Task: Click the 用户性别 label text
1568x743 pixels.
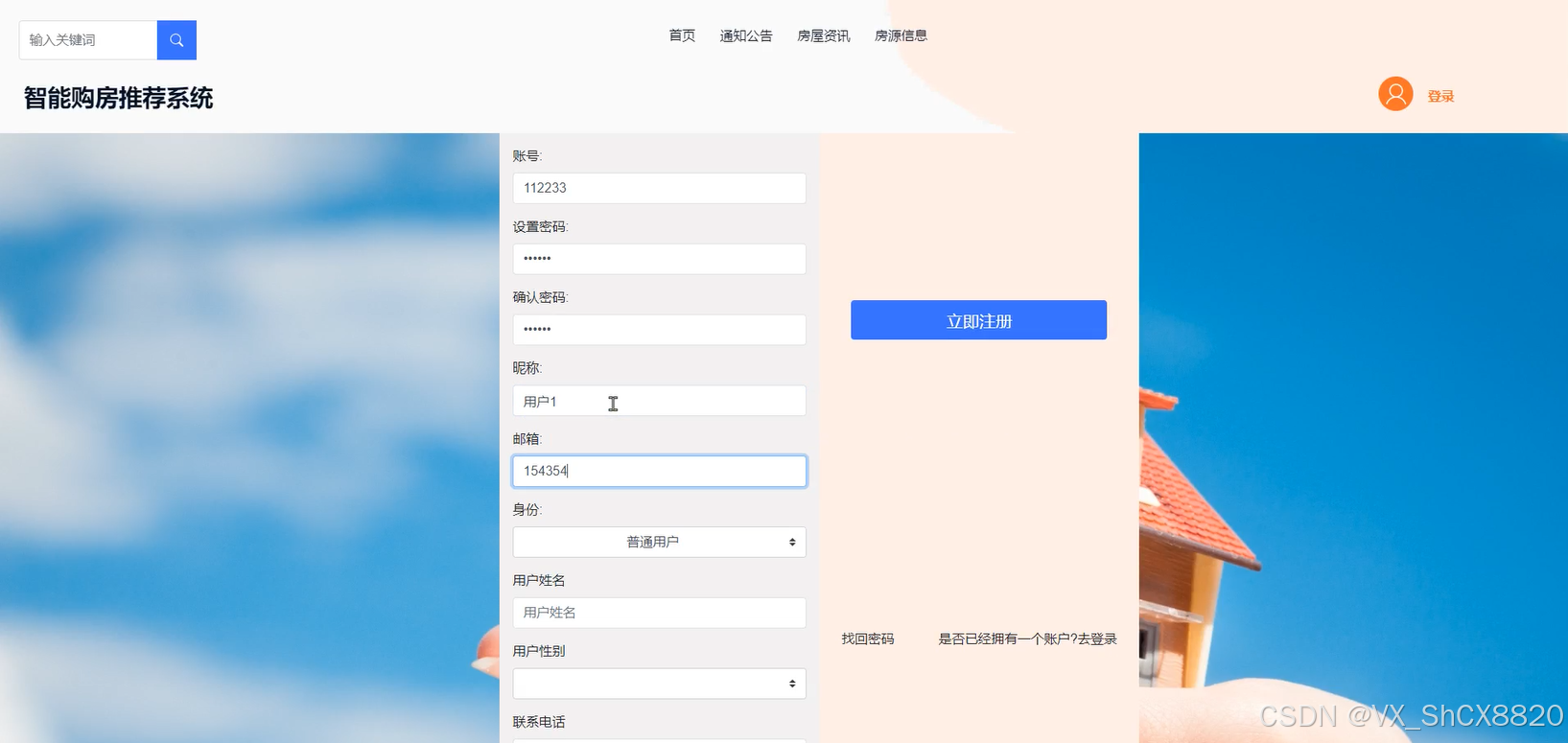Action: tap(539, 651)
